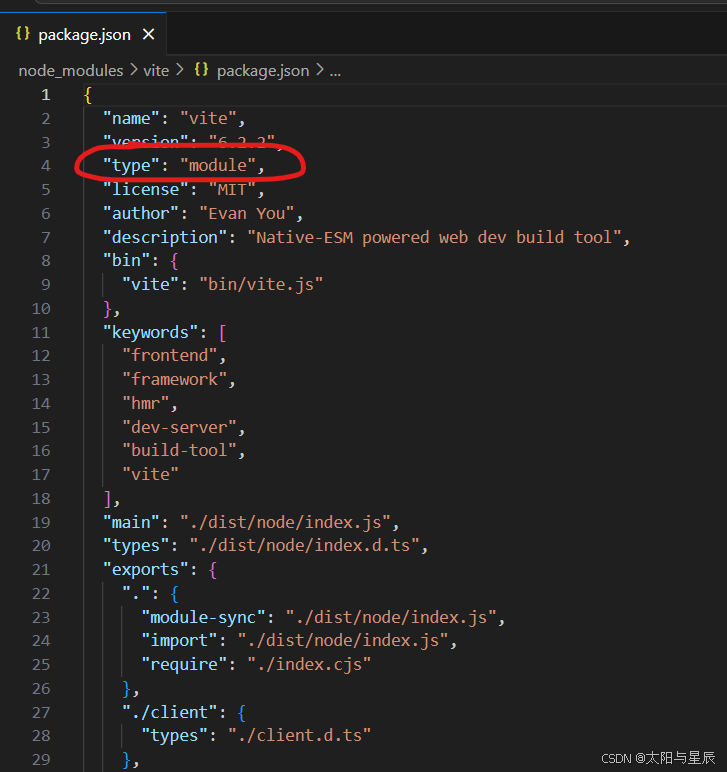Viewport: 727px width, 772px height.
Task: Click the "framework" keyword string
Action: 175,380
